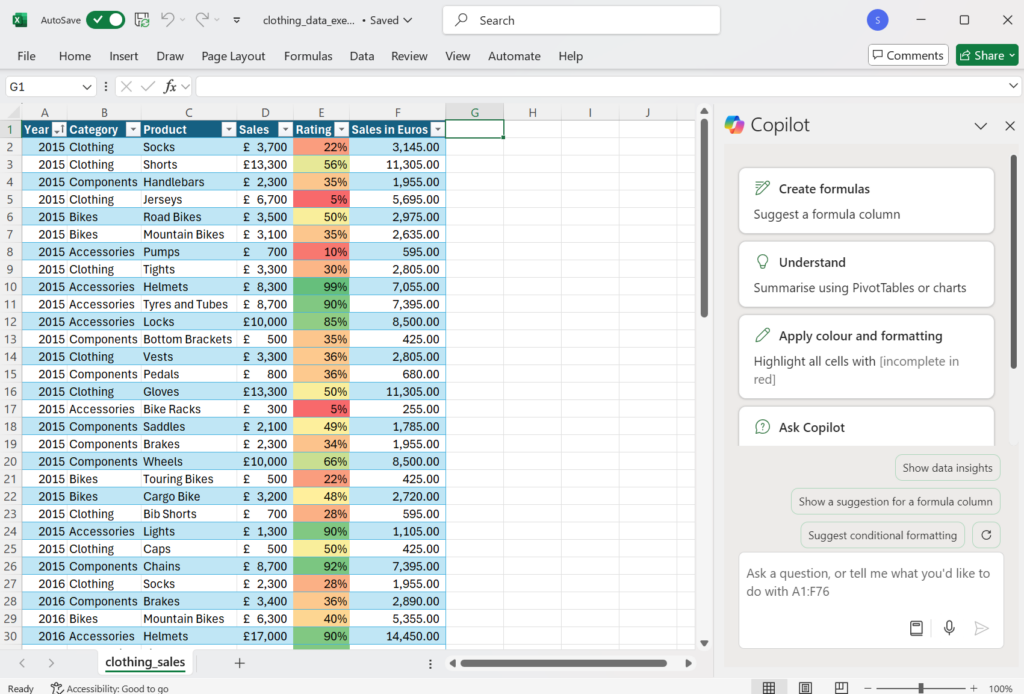Open the prompt guide book icon
1024x694 pixels.
click(x=916, y=628)
